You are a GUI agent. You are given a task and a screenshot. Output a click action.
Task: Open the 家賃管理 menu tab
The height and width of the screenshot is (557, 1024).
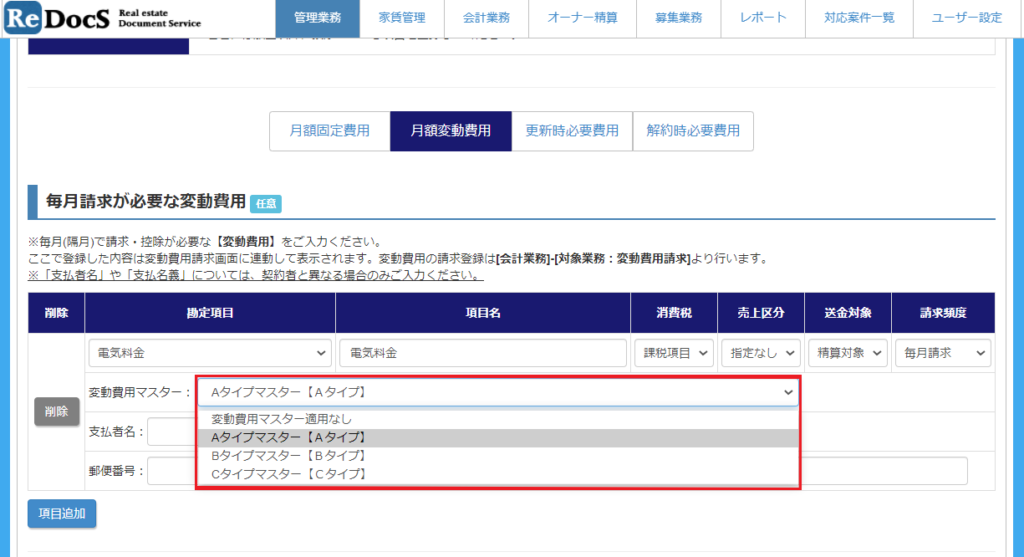(x=402, y=18)
